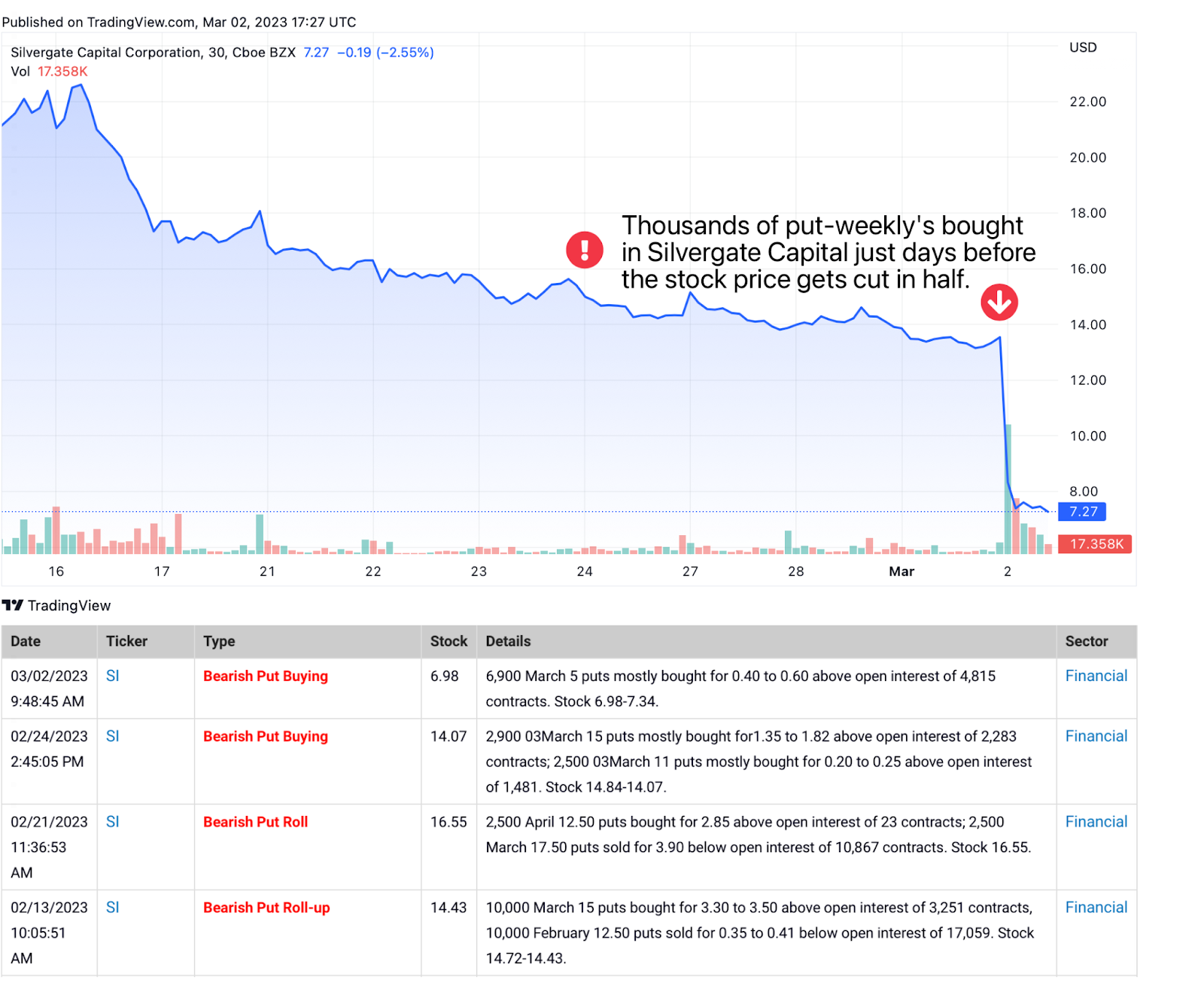Click the details text starting with 10,000 March 15 puts

pos(760,933)
